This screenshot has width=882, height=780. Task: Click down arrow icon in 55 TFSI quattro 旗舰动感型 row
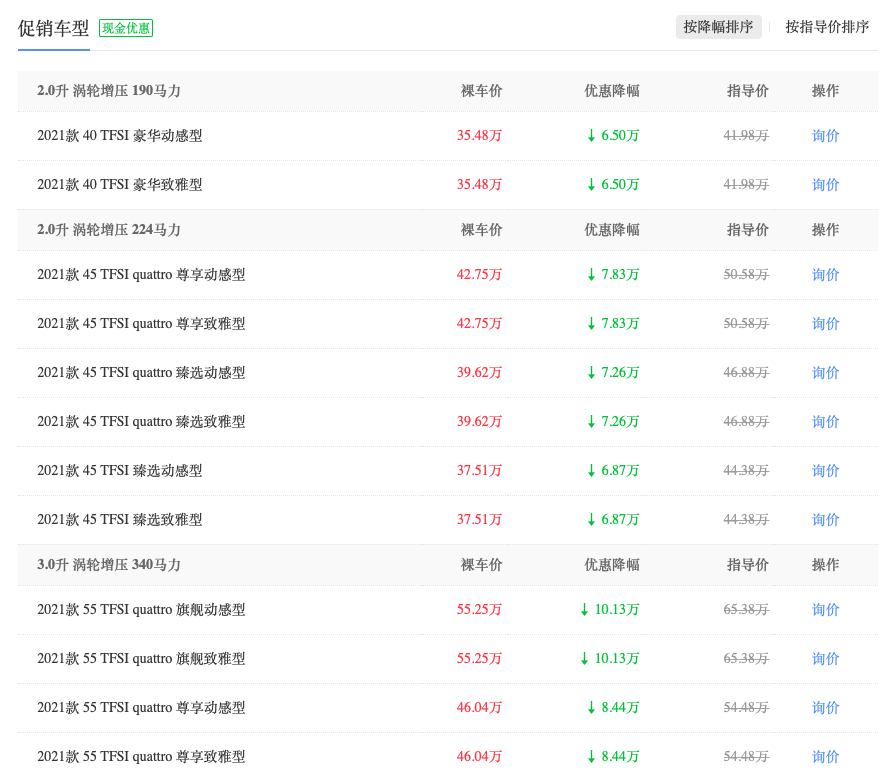(584, 610)
